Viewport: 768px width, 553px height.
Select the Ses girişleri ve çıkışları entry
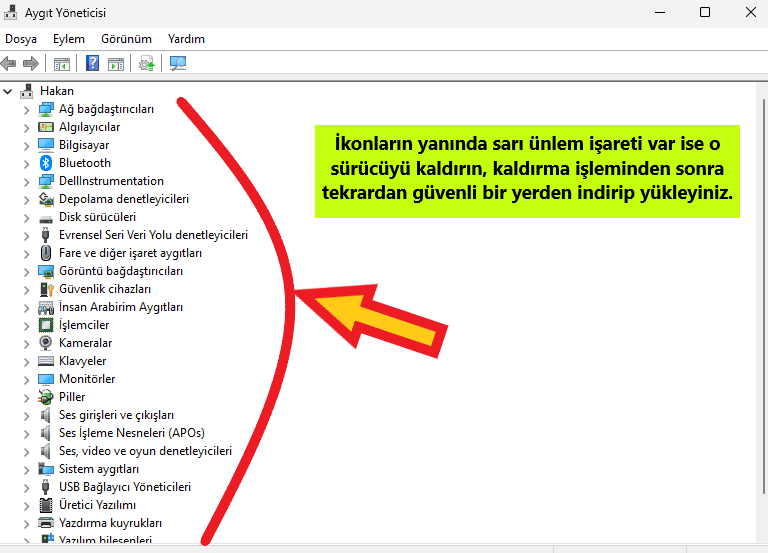(116, 415)
